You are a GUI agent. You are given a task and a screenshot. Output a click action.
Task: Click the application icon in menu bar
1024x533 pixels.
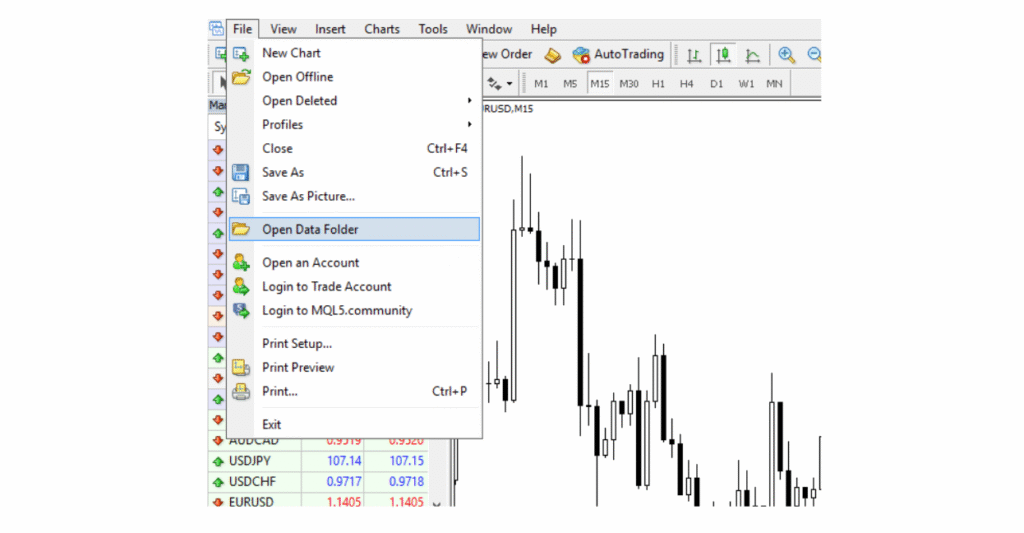click(x=216, y=29)
